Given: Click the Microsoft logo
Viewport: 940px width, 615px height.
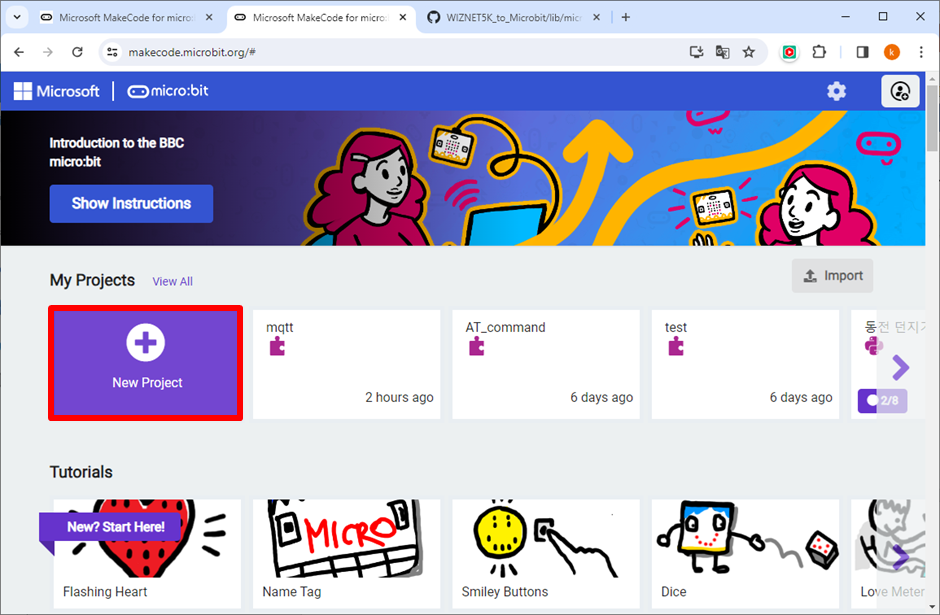Looking at the screenshot, I should pos(56,91).
